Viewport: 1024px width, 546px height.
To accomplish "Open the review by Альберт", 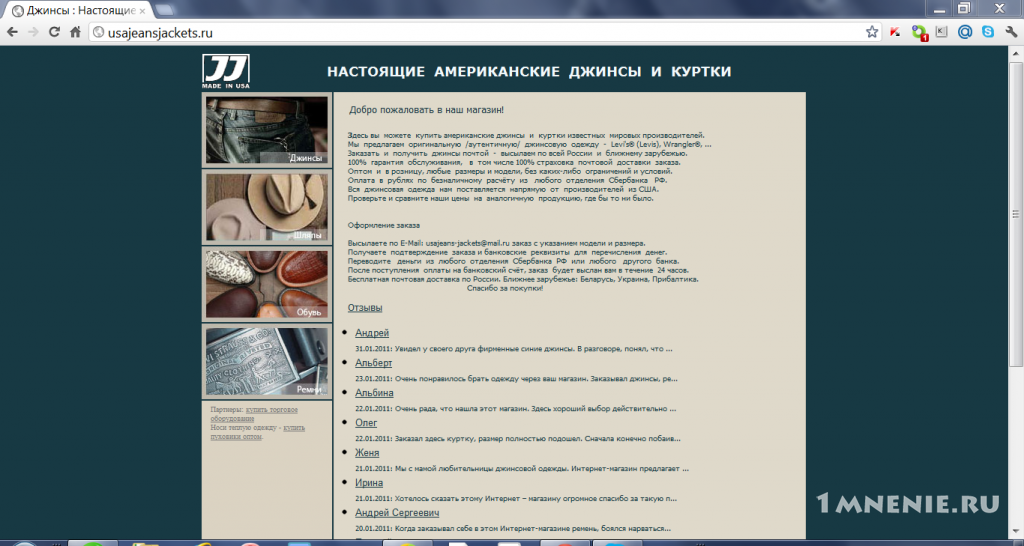I will [x=374, y=363].
